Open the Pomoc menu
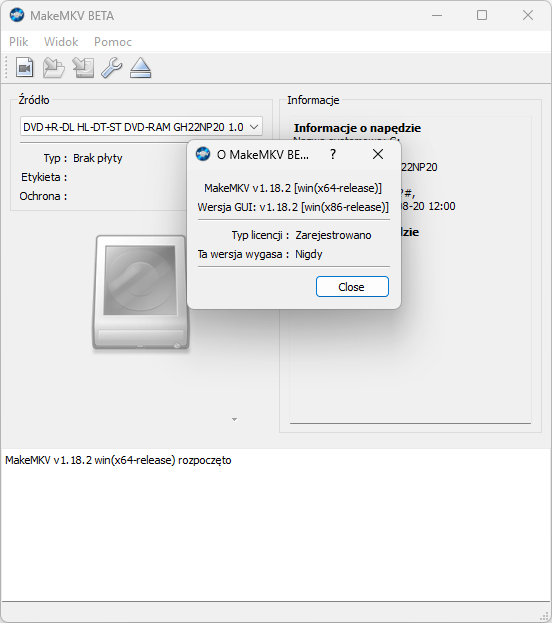This screenshot has height=623, width=552. [113, 42]
